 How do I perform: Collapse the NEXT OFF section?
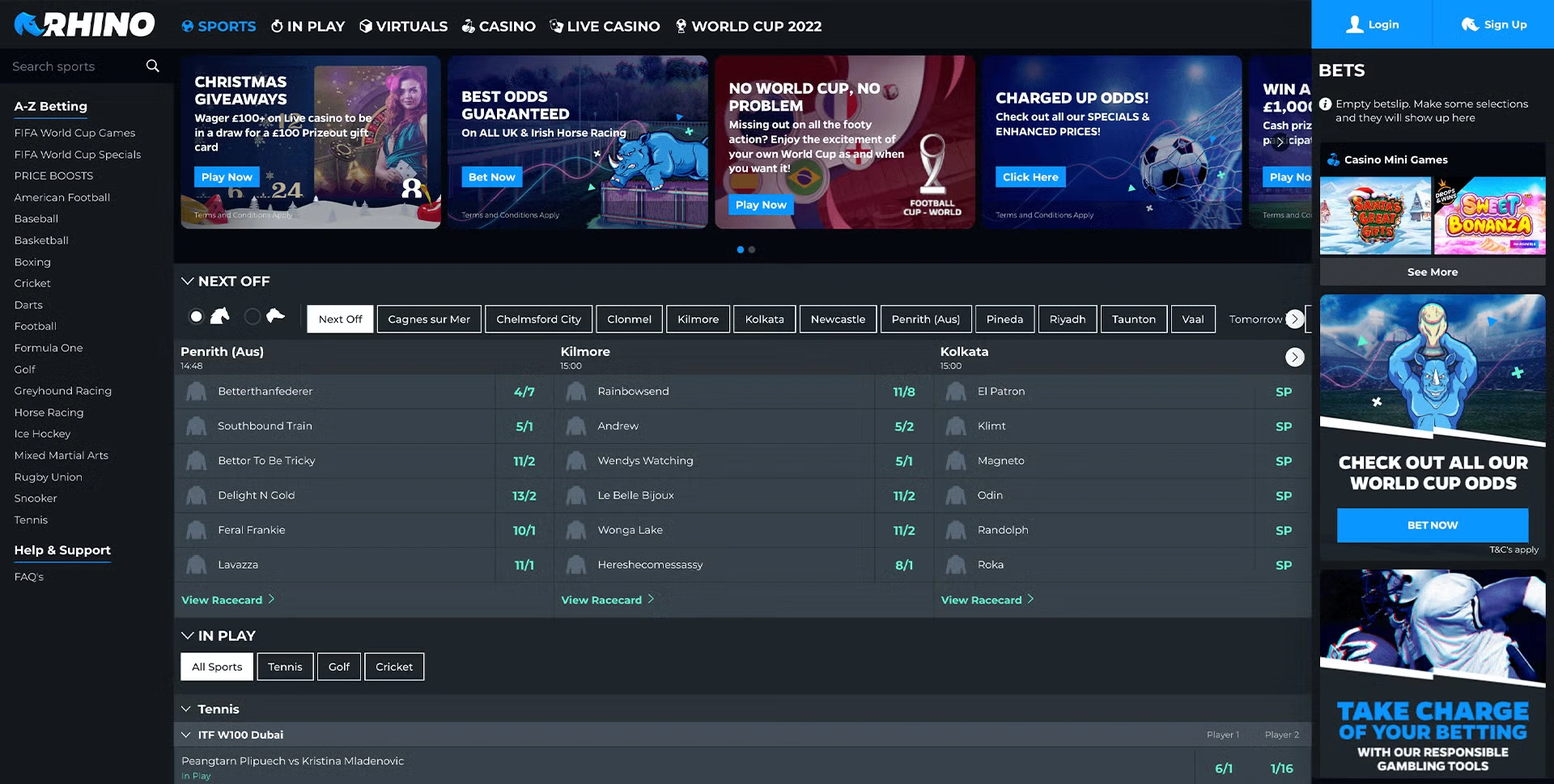pos(187,282)
